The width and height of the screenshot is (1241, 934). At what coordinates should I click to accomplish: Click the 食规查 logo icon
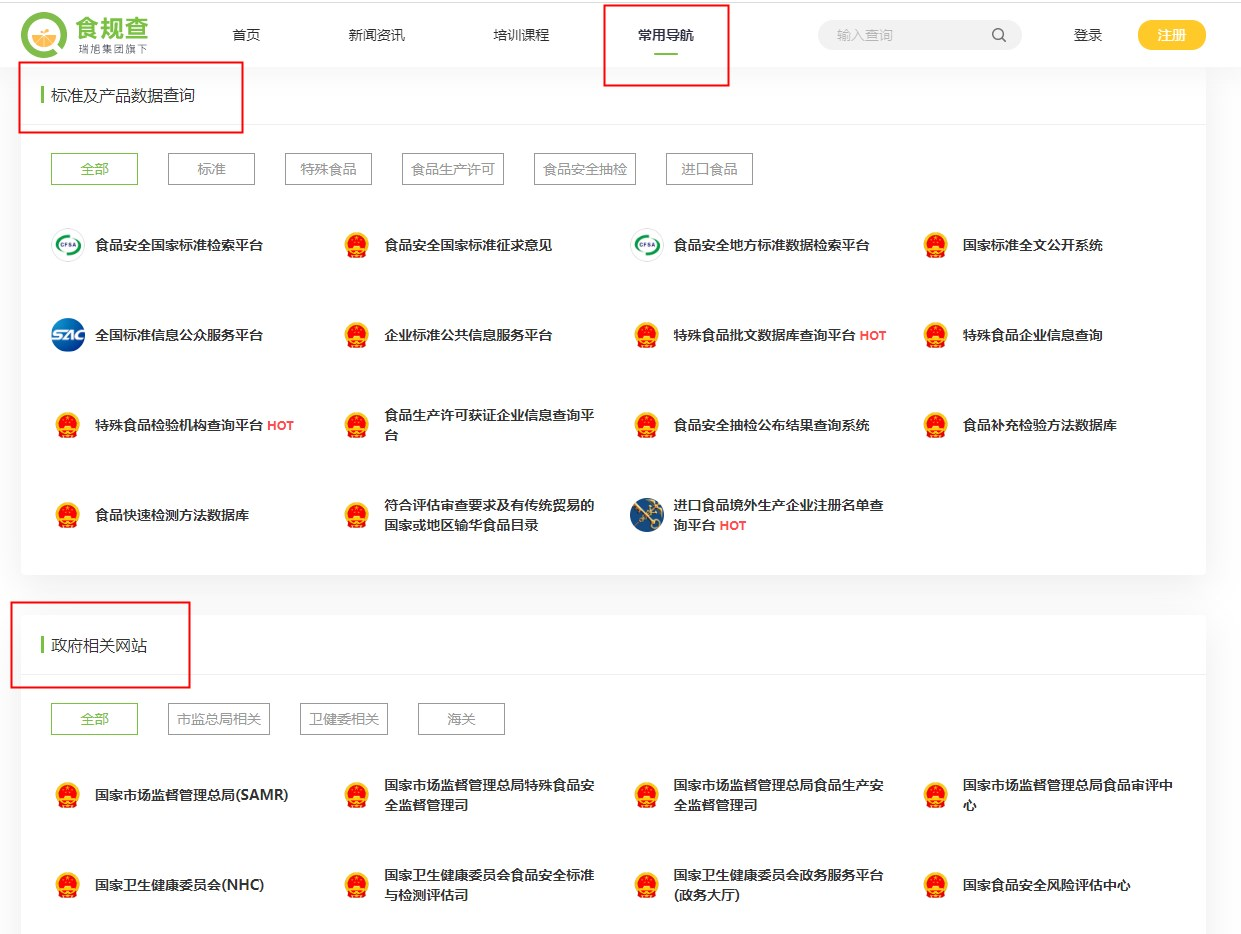click(x=44, y=35)
